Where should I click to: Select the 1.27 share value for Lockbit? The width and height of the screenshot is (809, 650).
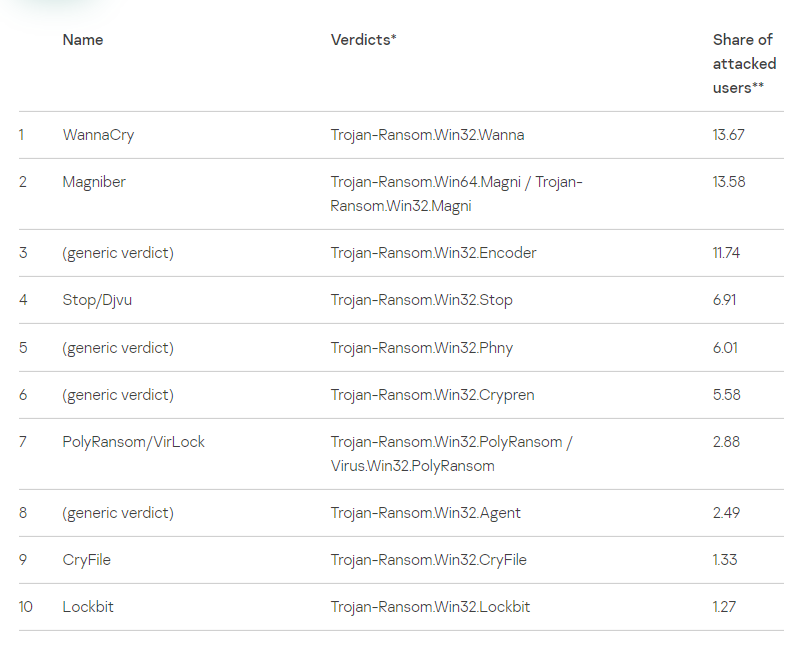(725, 607)
